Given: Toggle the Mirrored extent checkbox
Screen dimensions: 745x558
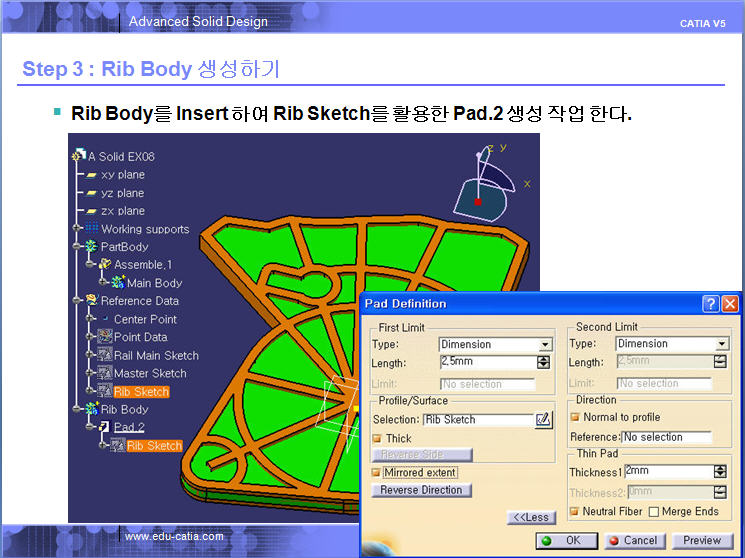Looking at the screenshot, I should pyautogui.click(x=378, y=472).
